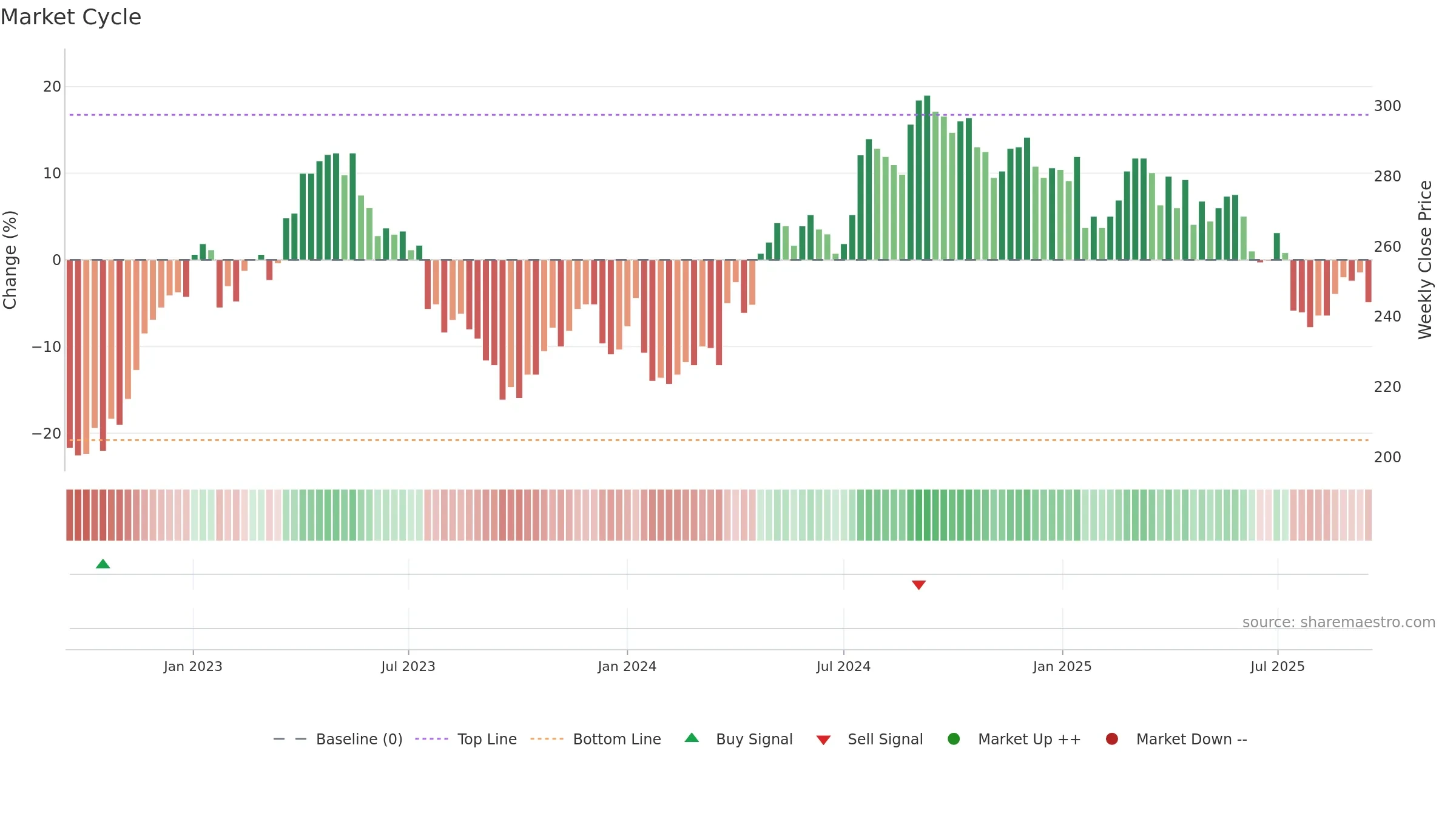Click the dark red circle icon in legend
Screen dimensions: 1456x819
1112,739
